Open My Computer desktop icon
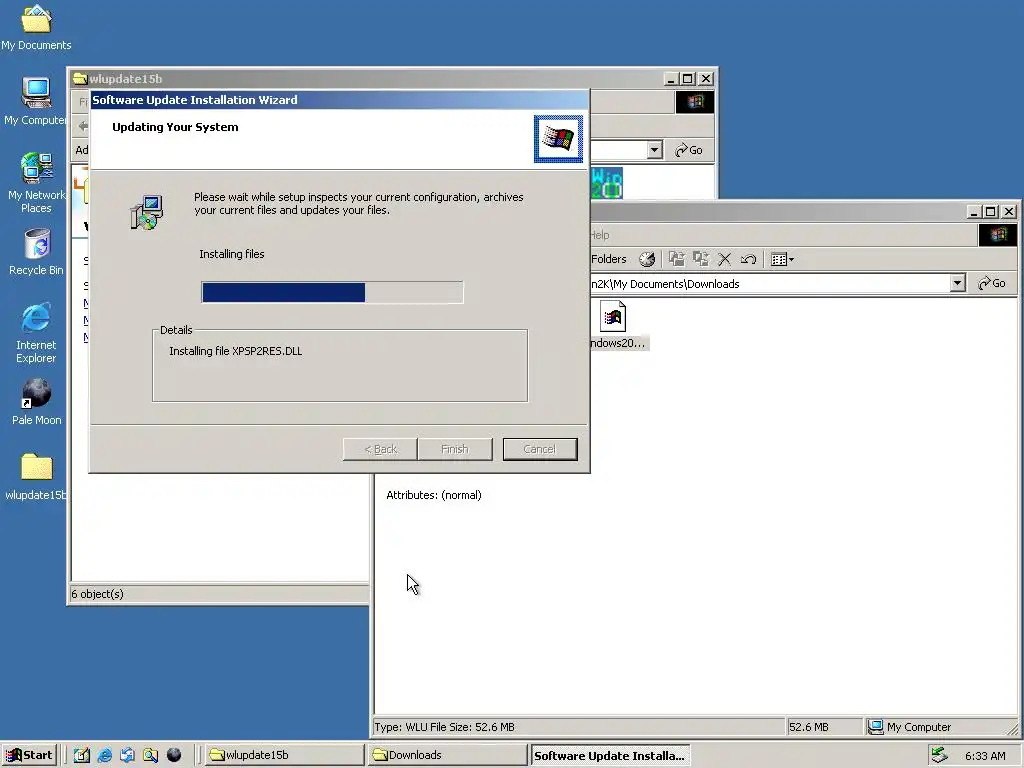Image resolution: width=1024 pixels, height=768 pixels. click(x=36, y=102)
